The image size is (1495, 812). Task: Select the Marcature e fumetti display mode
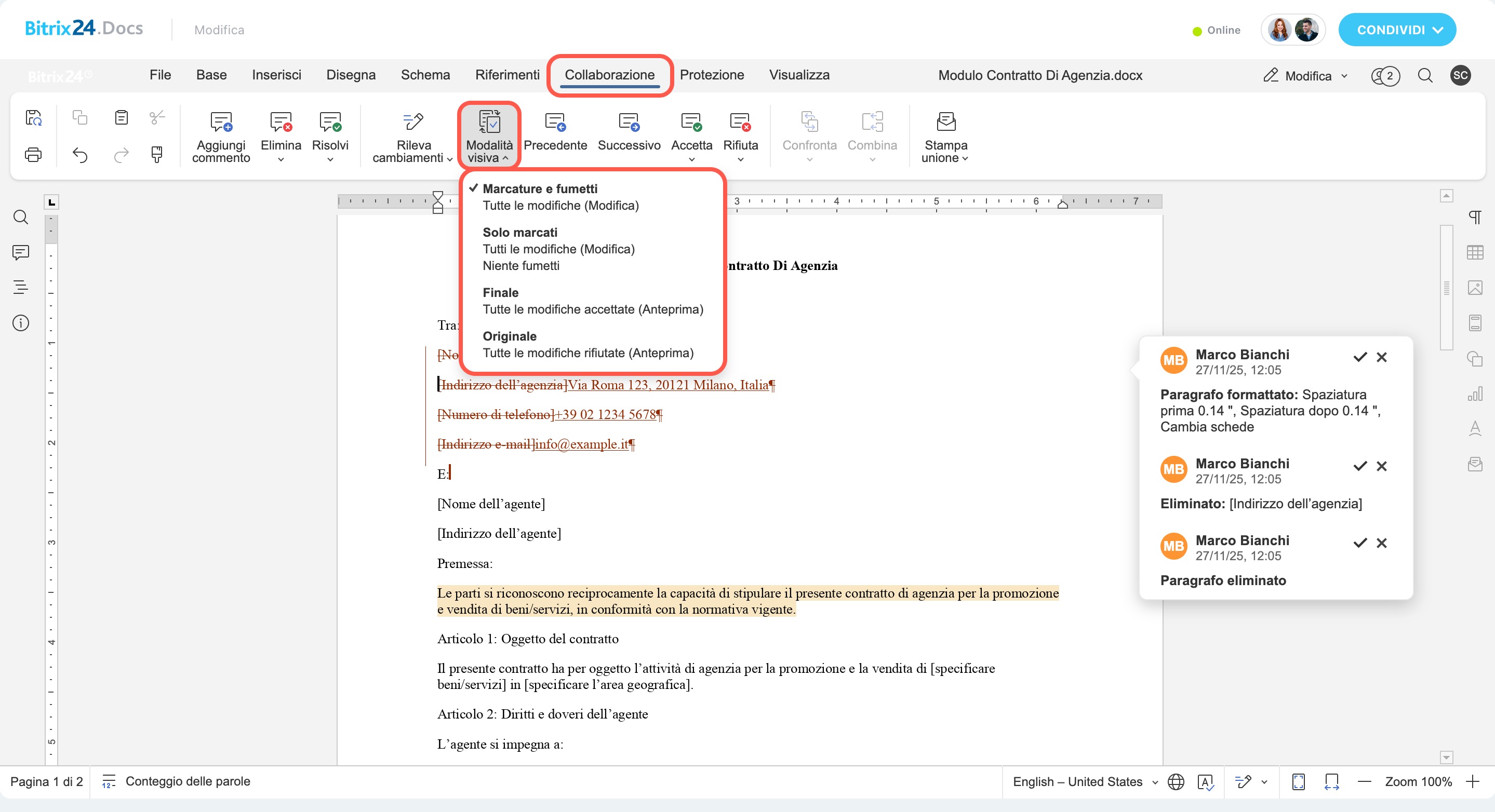pos(540,189)
